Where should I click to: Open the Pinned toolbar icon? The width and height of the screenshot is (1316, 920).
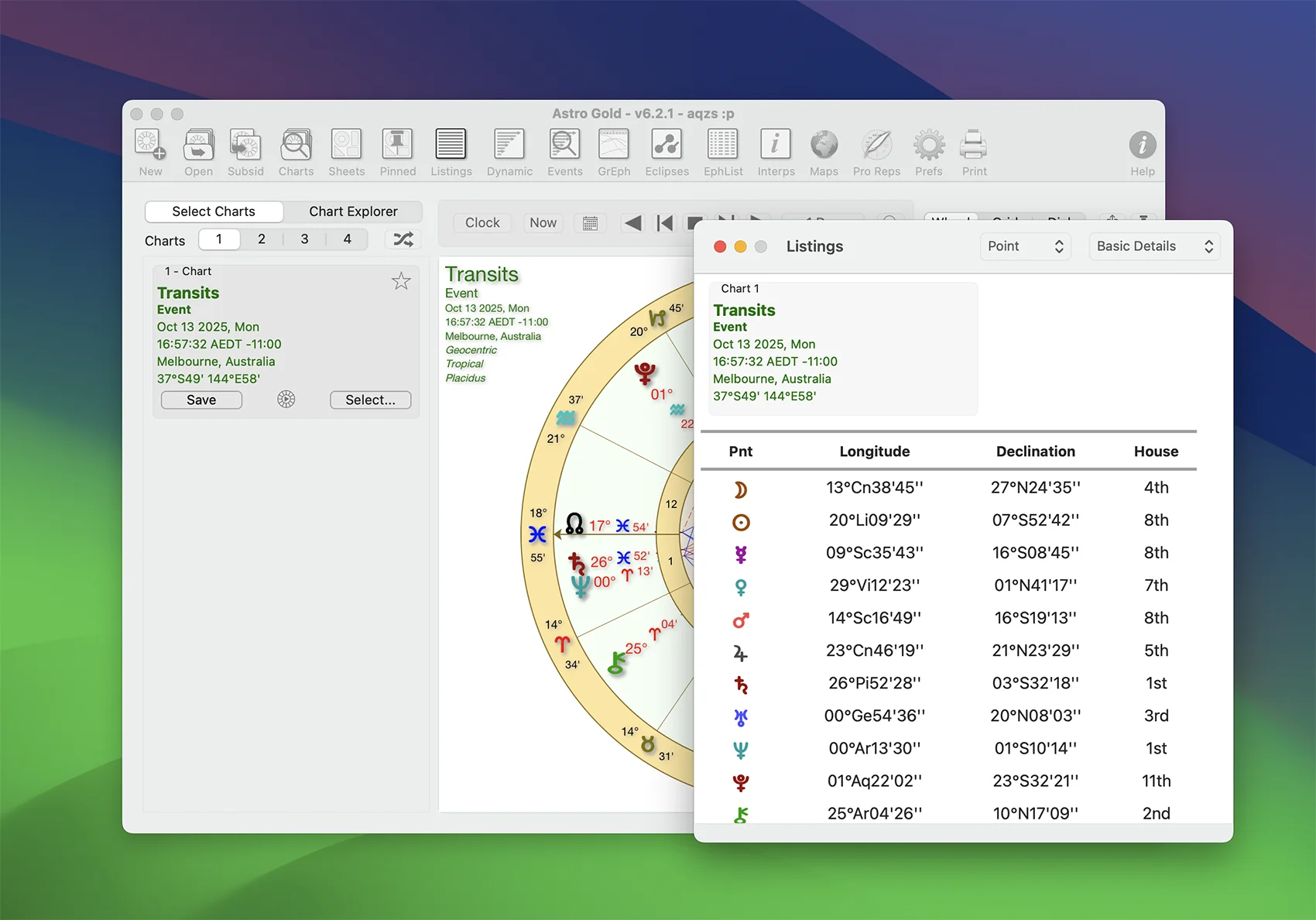tap(397, 153)
